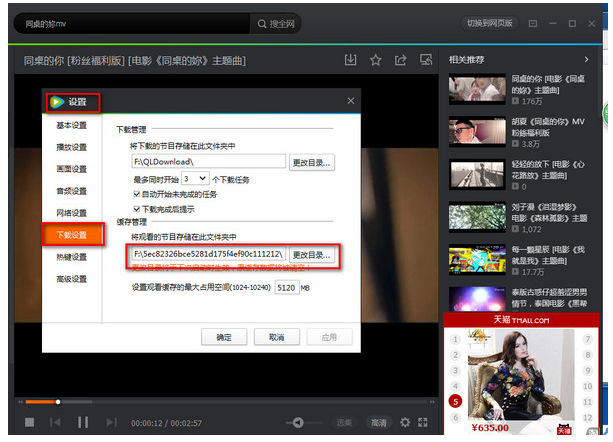
Task: Click 选集 button in player bar
Action: [x=344, y=423]
